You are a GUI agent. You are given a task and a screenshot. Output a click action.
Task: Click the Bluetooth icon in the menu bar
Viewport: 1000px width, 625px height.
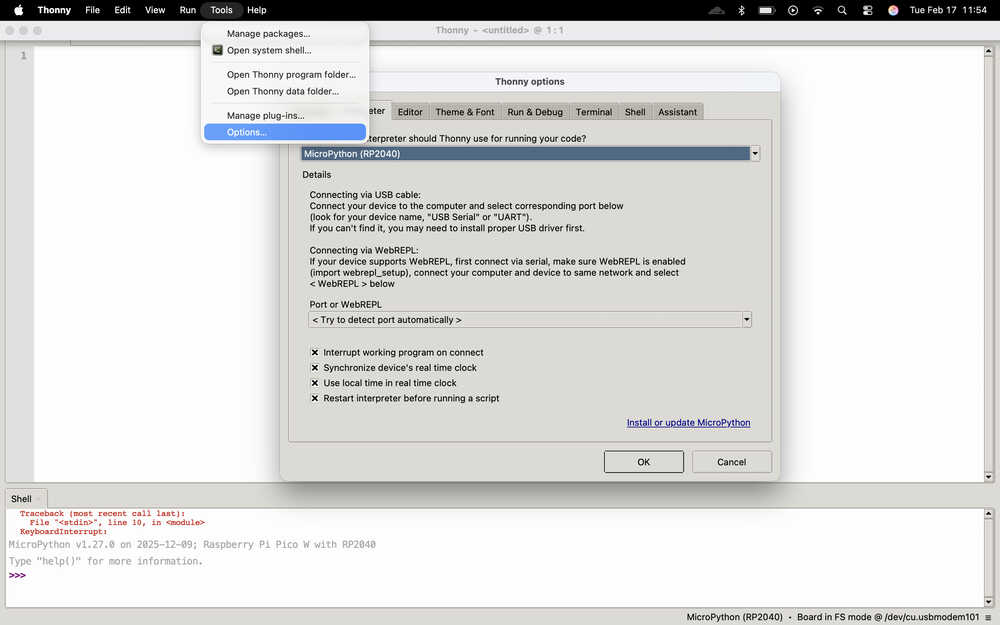coord(741,10)
